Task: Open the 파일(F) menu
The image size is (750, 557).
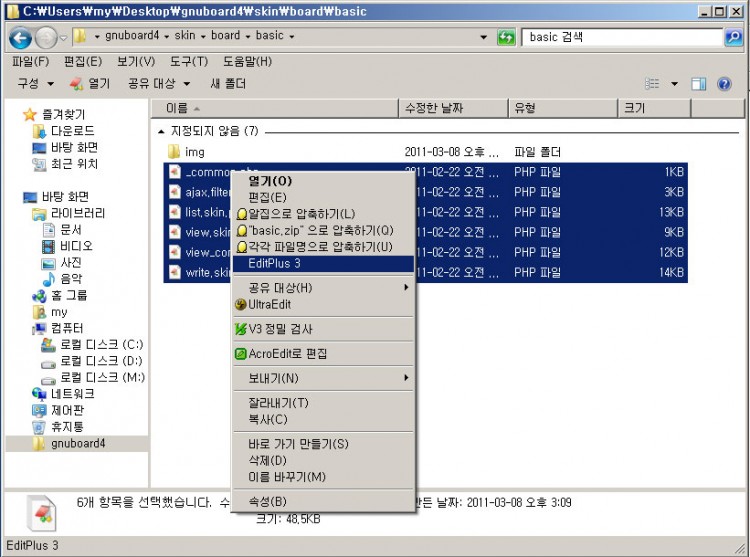Action: pos(31,62)
